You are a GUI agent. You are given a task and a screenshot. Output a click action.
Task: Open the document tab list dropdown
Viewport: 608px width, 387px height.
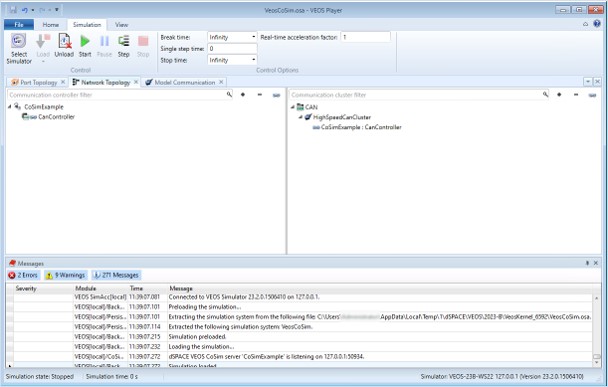point(588,81)
